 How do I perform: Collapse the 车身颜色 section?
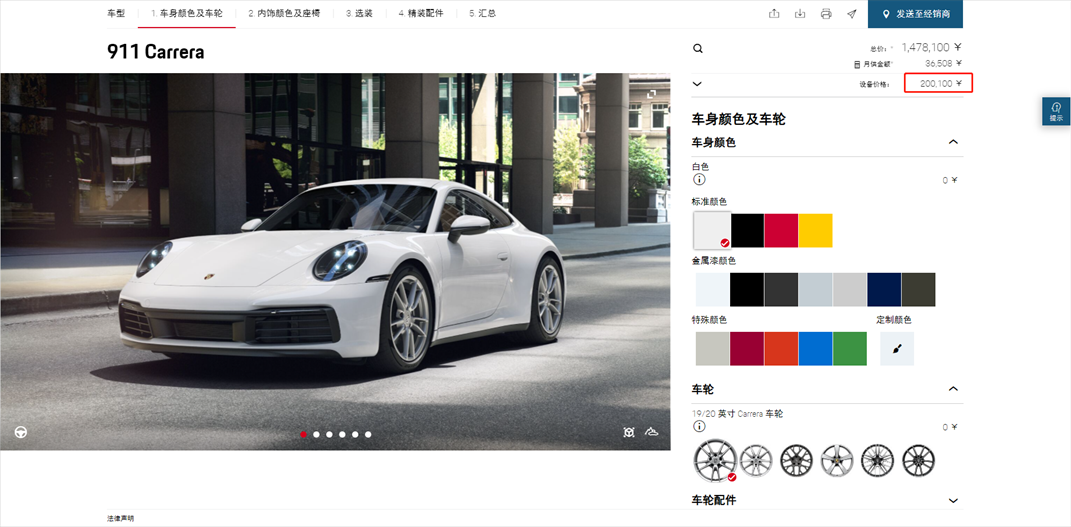[953, 142]
